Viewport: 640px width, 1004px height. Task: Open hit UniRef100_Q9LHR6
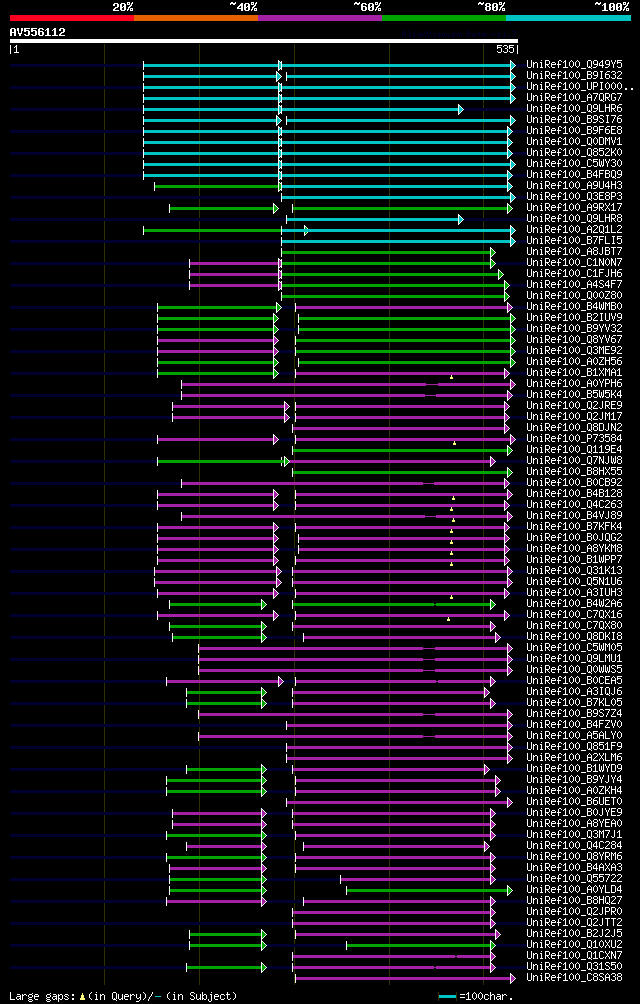(x=574, y=109)
